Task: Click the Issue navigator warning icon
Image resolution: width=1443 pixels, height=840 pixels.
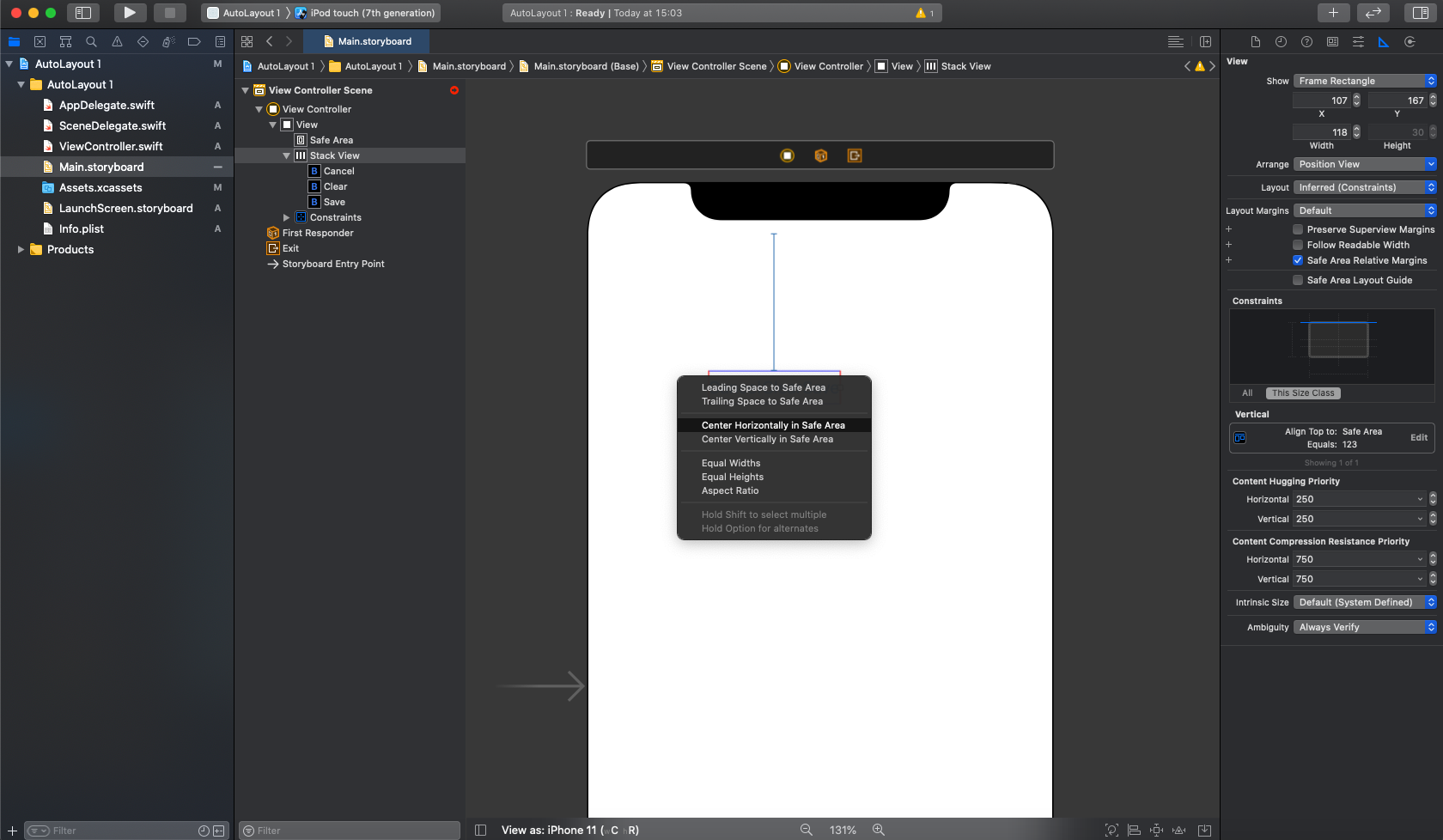Action: tap(117, 42)
